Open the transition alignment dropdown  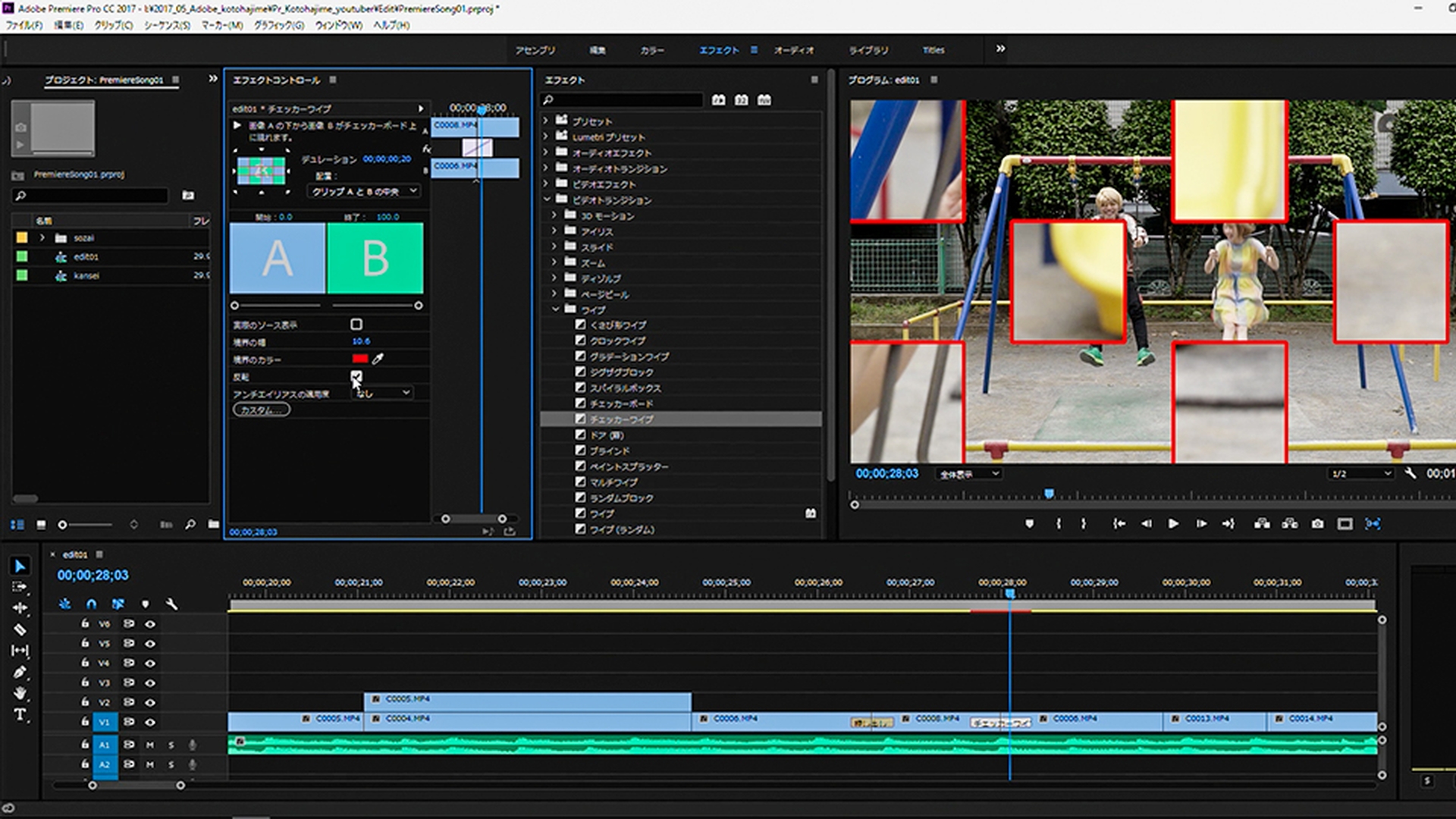tap(364, 191)
